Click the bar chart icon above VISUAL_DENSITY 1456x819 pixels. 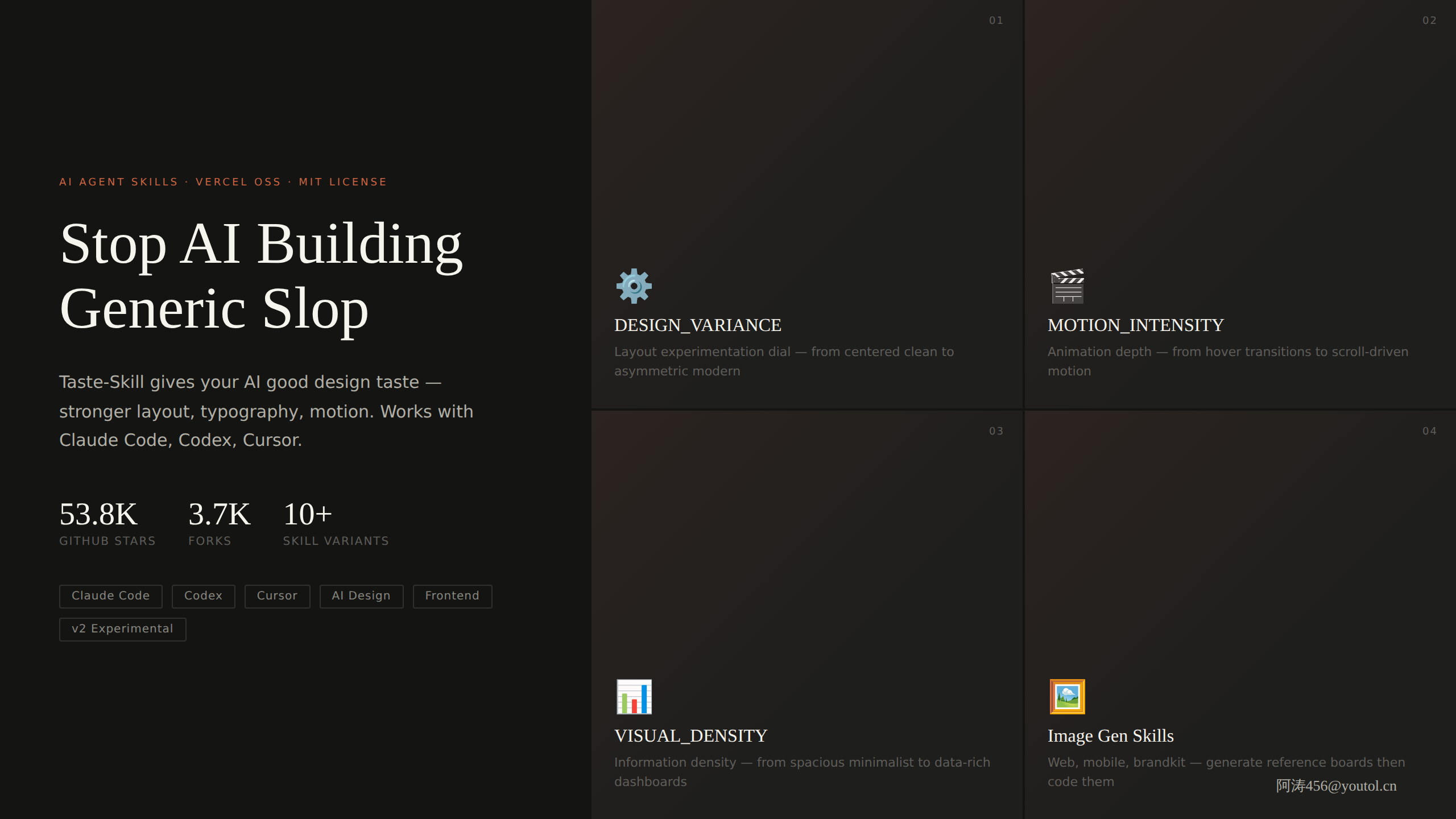634,697
